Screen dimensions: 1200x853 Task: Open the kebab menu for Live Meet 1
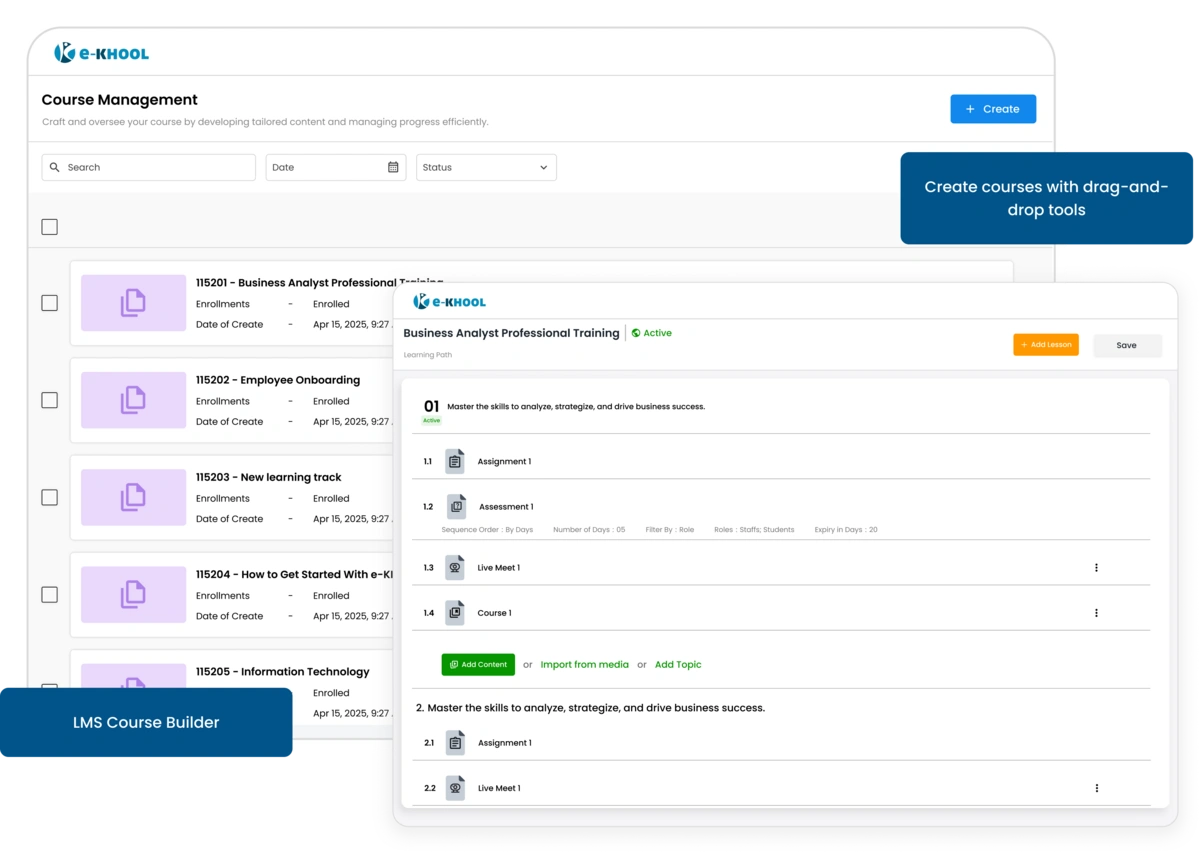pyautogui.click(x=1096, y=567)
